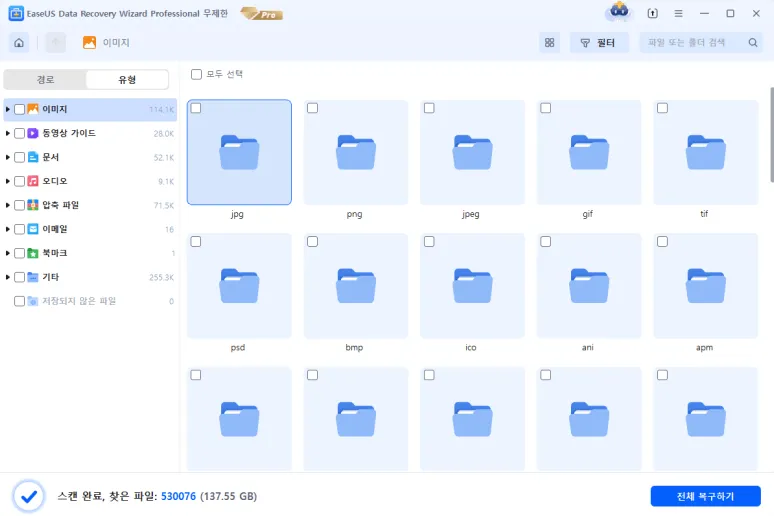
Task: Open the jpg folder thumbnail
Action: point(239,152)
